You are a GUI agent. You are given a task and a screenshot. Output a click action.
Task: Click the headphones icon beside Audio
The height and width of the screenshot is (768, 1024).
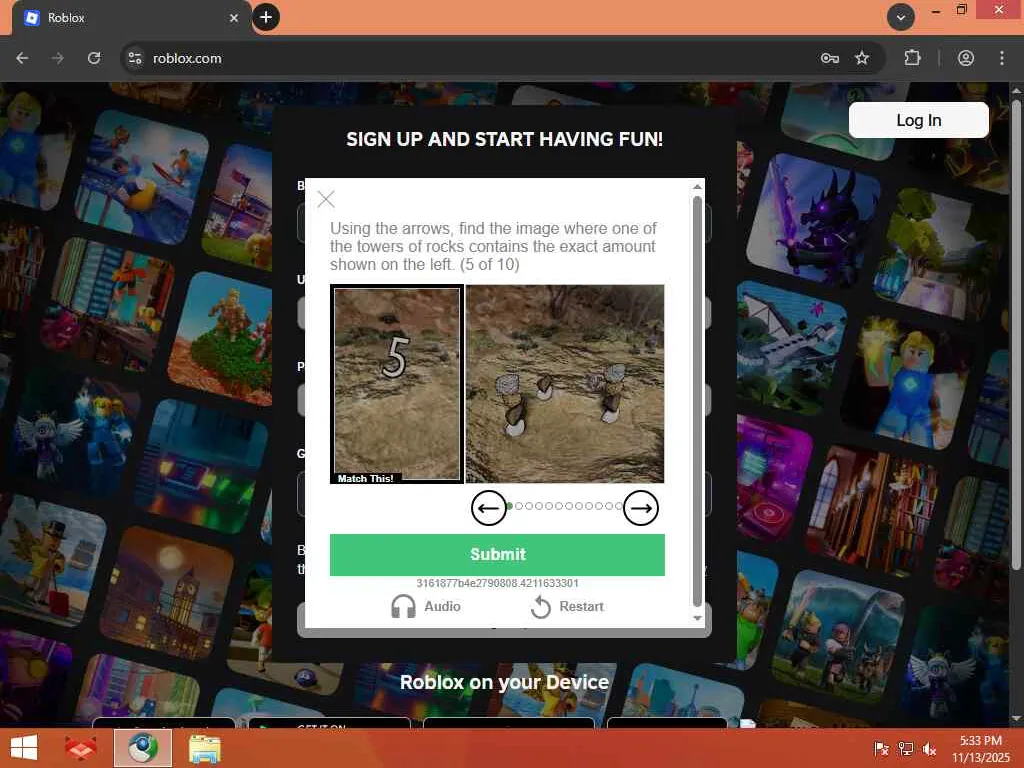403,607
